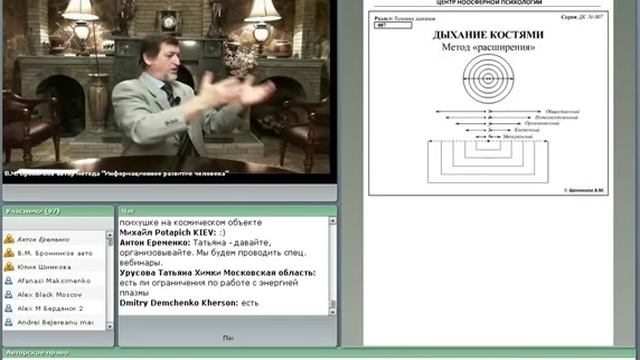The height and width of the screenshot is (360, 640).
Task: Click the participants list scroll-up arrow
Action: pyautogui.click(x=109, y=235)
